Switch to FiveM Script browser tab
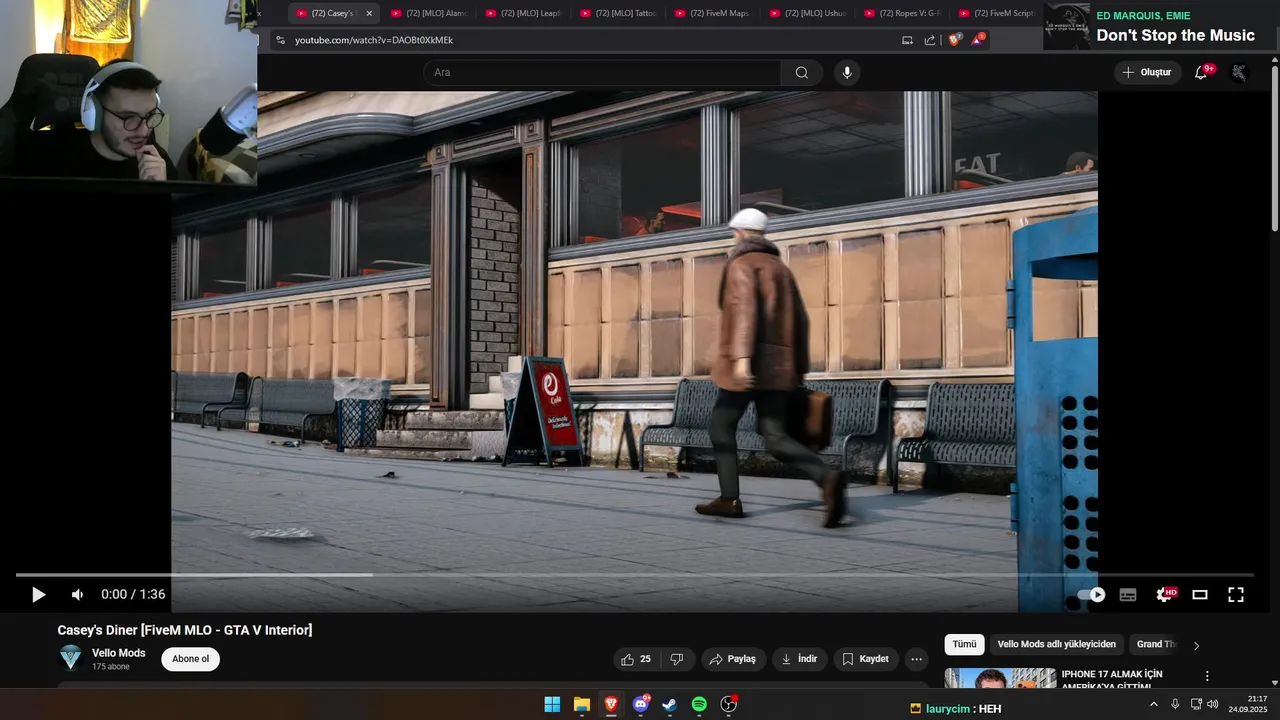The width and height of the screenshot is (1280, 720). tap(998, 13)
